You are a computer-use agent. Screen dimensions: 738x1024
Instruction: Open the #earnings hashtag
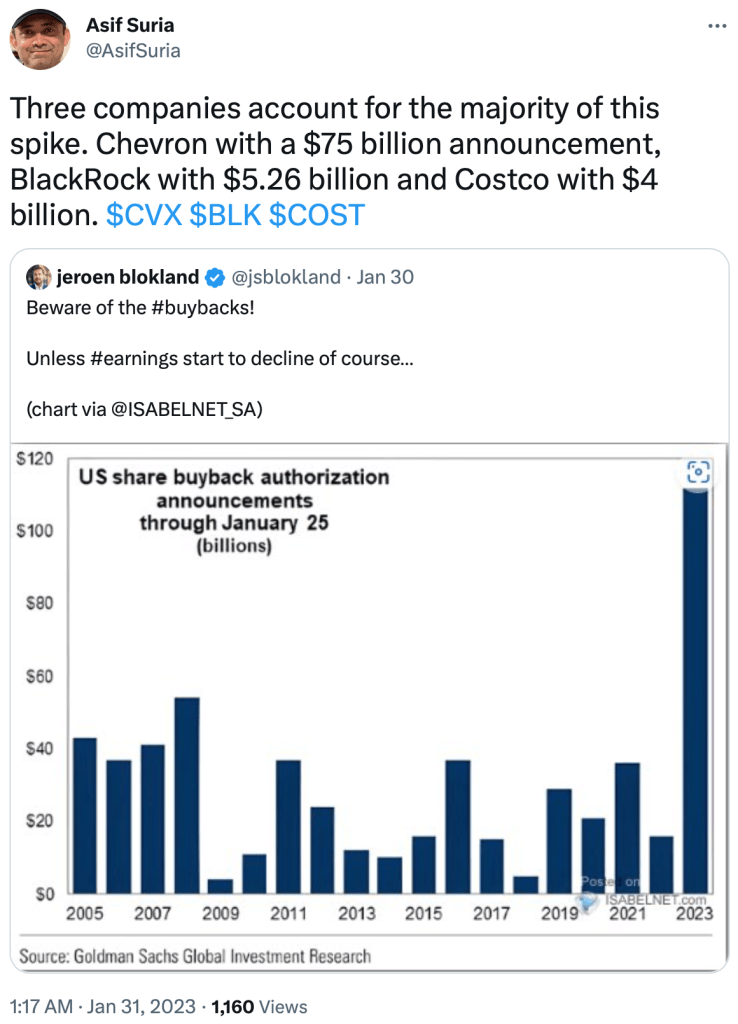click(x=119, y=357)
